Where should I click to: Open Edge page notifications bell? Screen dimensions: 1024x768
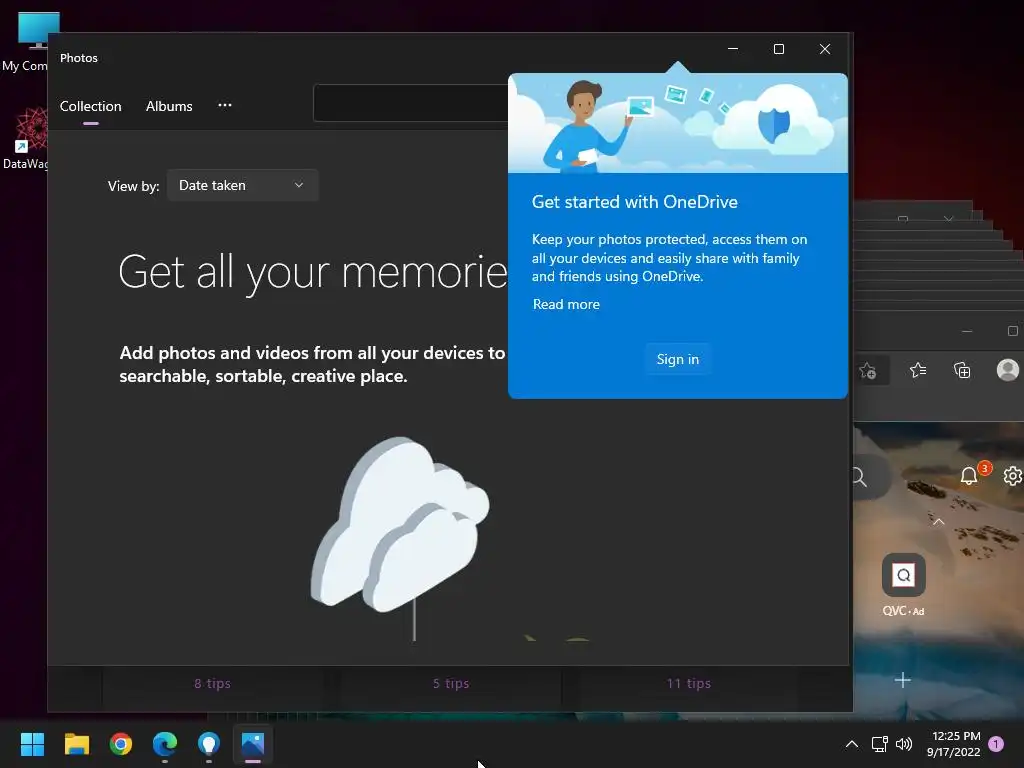pyautogui.click(x=969, y=475)
